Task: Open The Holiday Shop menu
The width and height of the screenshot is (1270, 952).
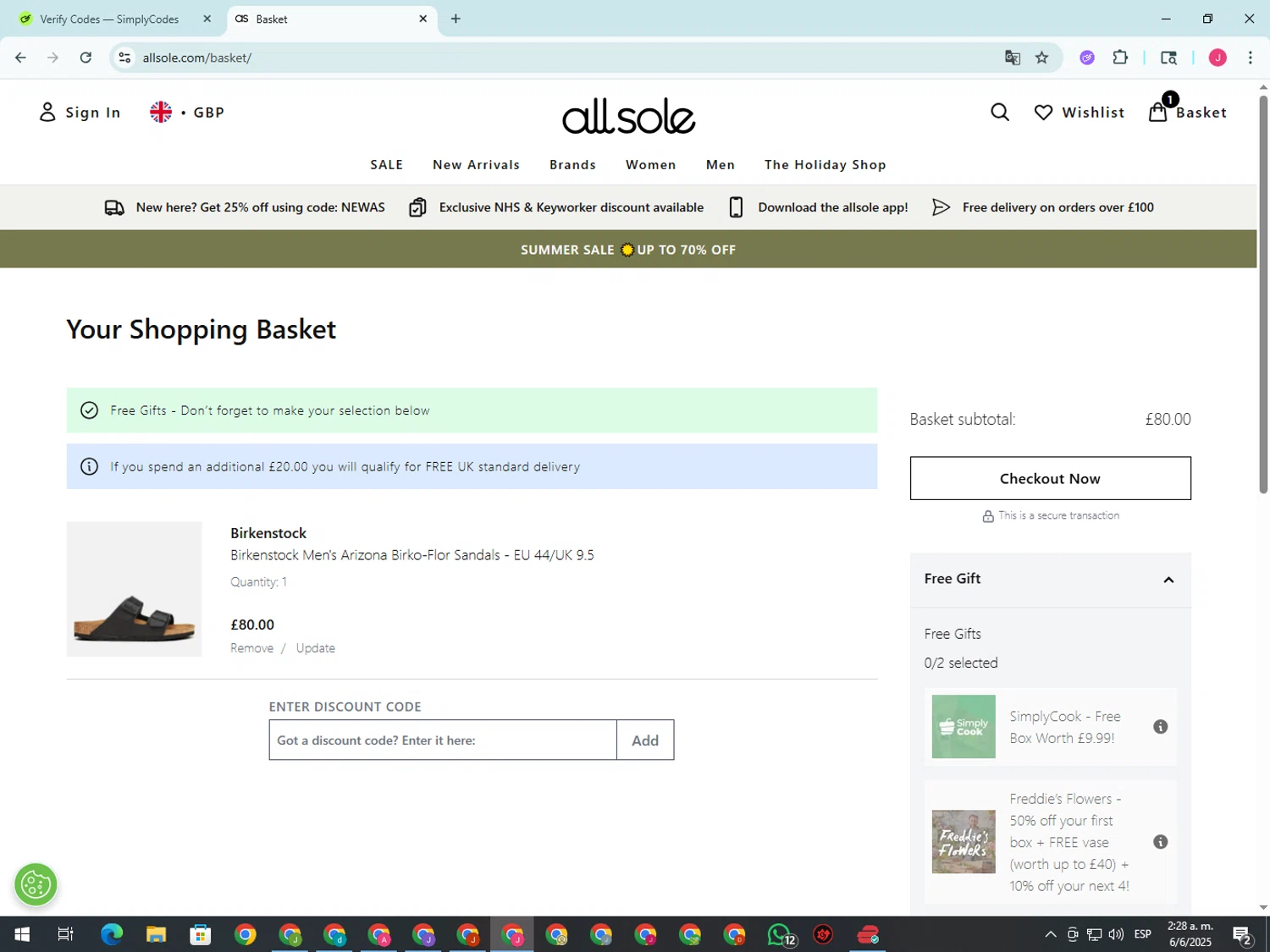Action: (x=825, y=165)
